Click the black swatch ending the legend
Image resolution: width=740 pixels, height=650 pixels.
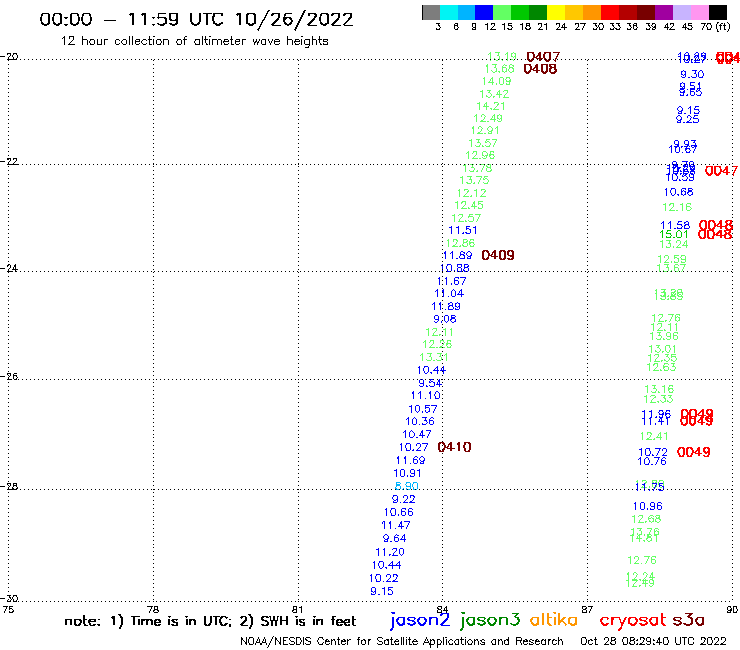718,12
